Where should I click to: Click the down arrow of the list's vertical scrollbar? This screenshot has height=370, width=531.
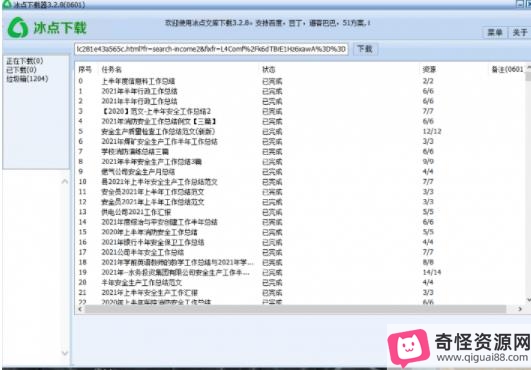click(528, 300)
